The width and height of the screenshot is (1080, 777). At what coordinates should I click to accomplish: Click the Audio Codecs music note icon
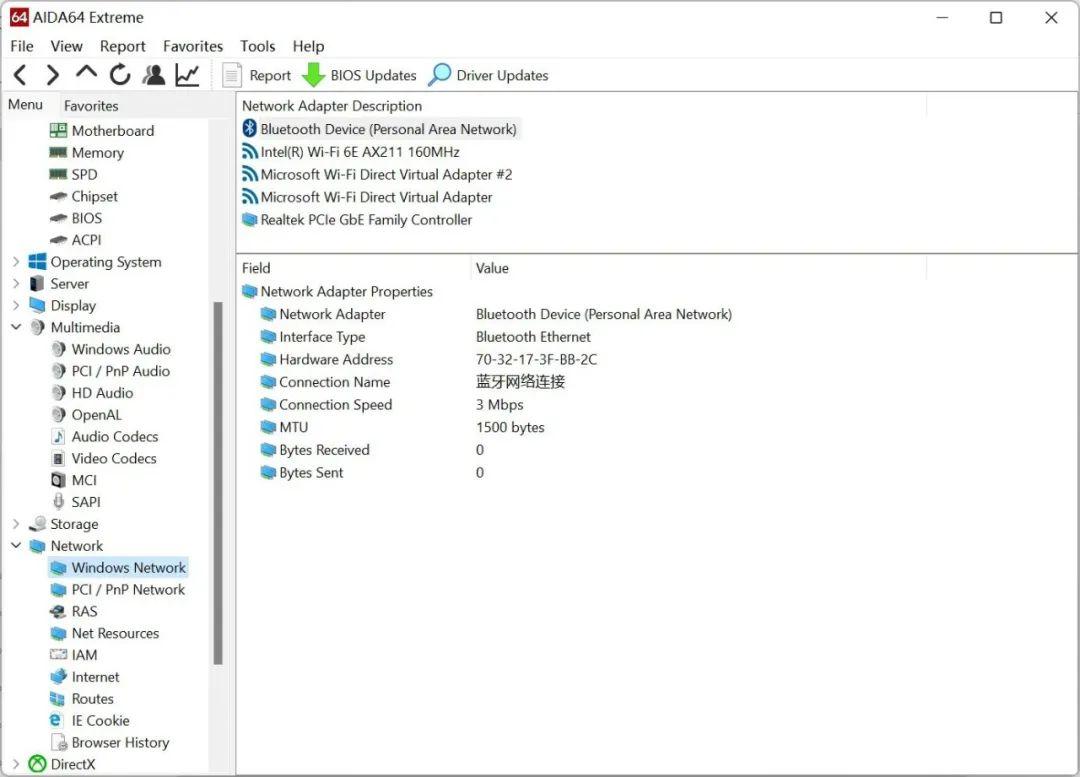click(59, 436)
